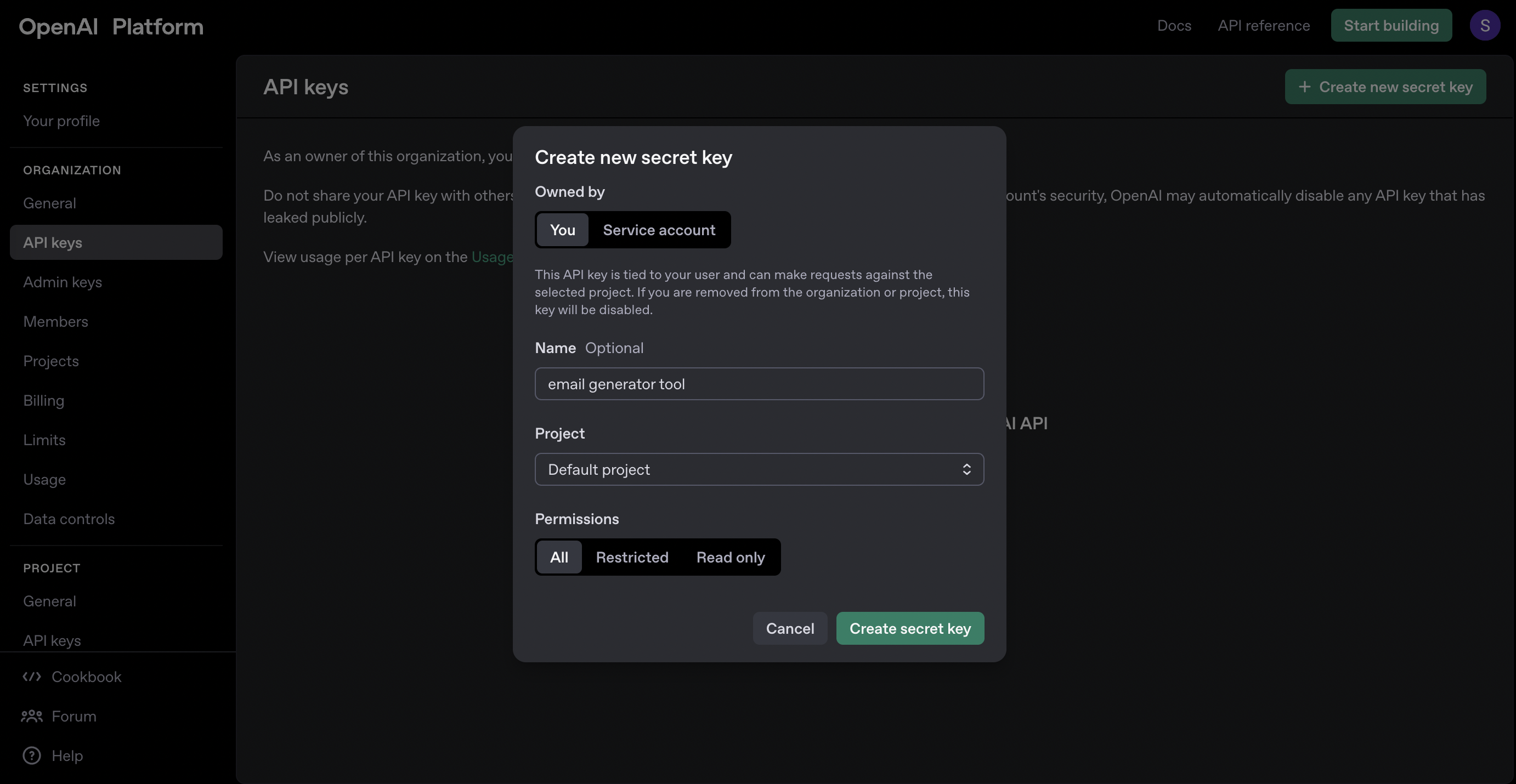The width and height of the screenshot is (1516, 784).
Task: Click the Cookbook code icon
Action: pos(31,677)
